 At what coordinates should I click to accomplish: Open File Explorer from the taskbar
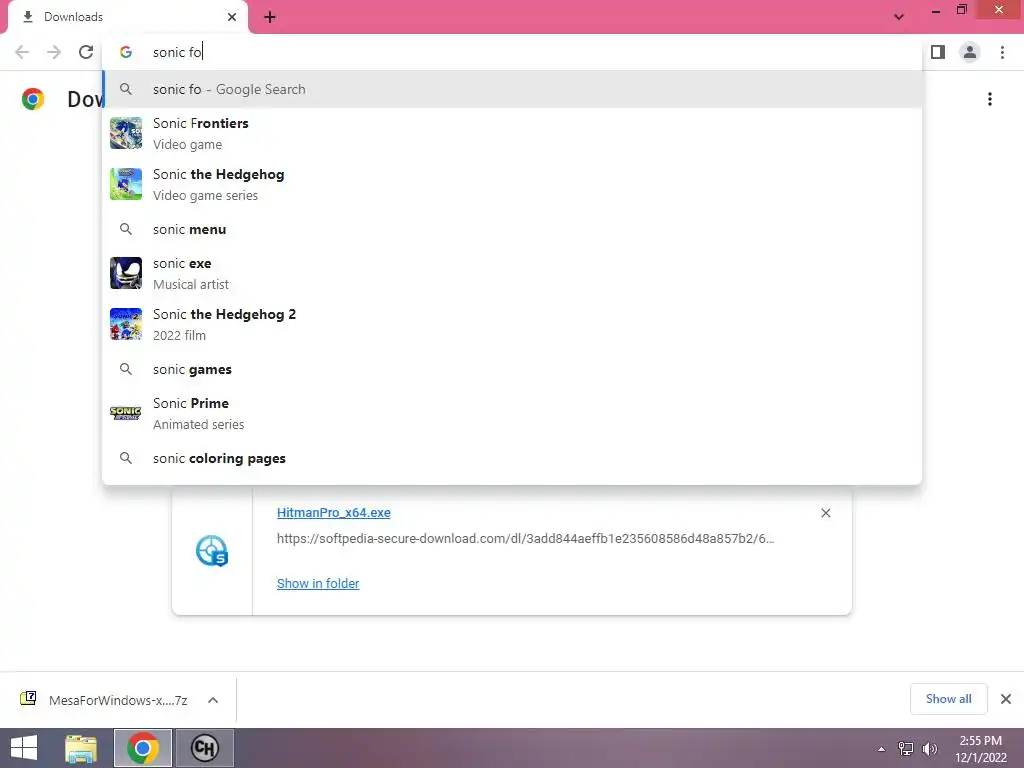point(81,748)
